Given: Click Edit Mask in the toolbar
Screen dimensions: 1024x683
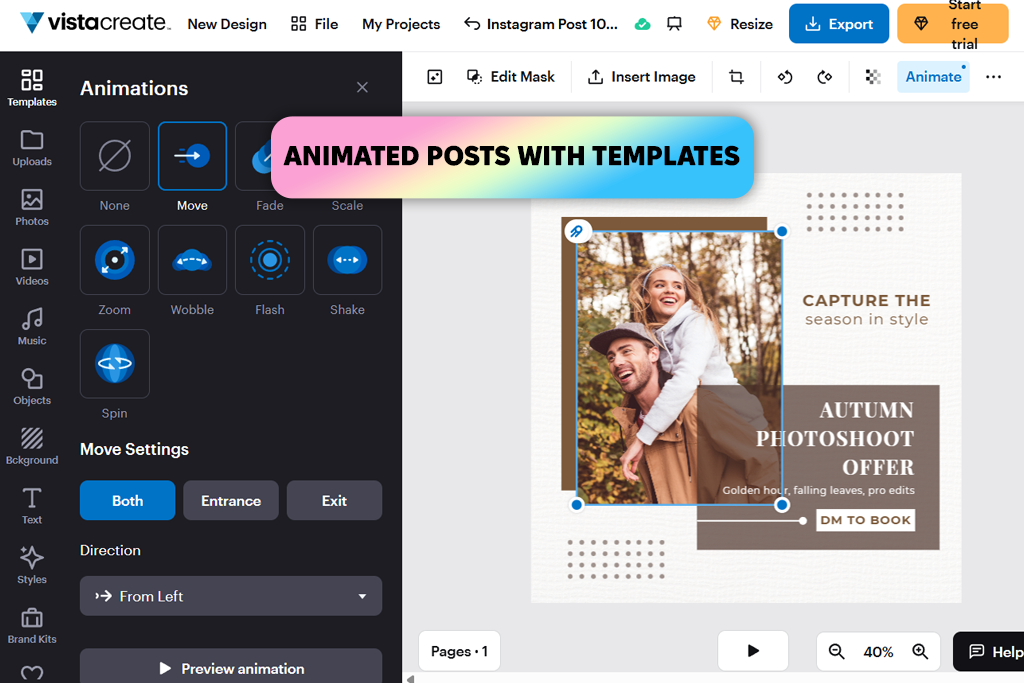Looking at the screenshot, I should (x=511, y=77).
